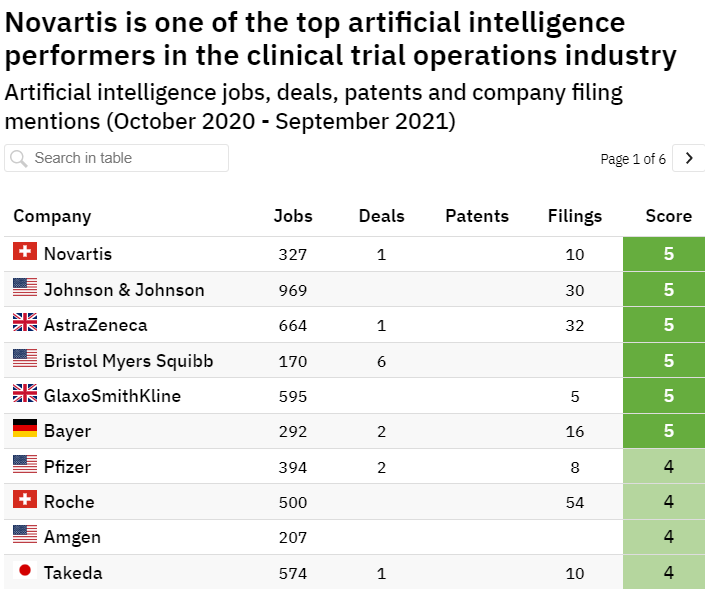Click the German flag beside Bayer
The image size is (713, 600).
point(25,428)
